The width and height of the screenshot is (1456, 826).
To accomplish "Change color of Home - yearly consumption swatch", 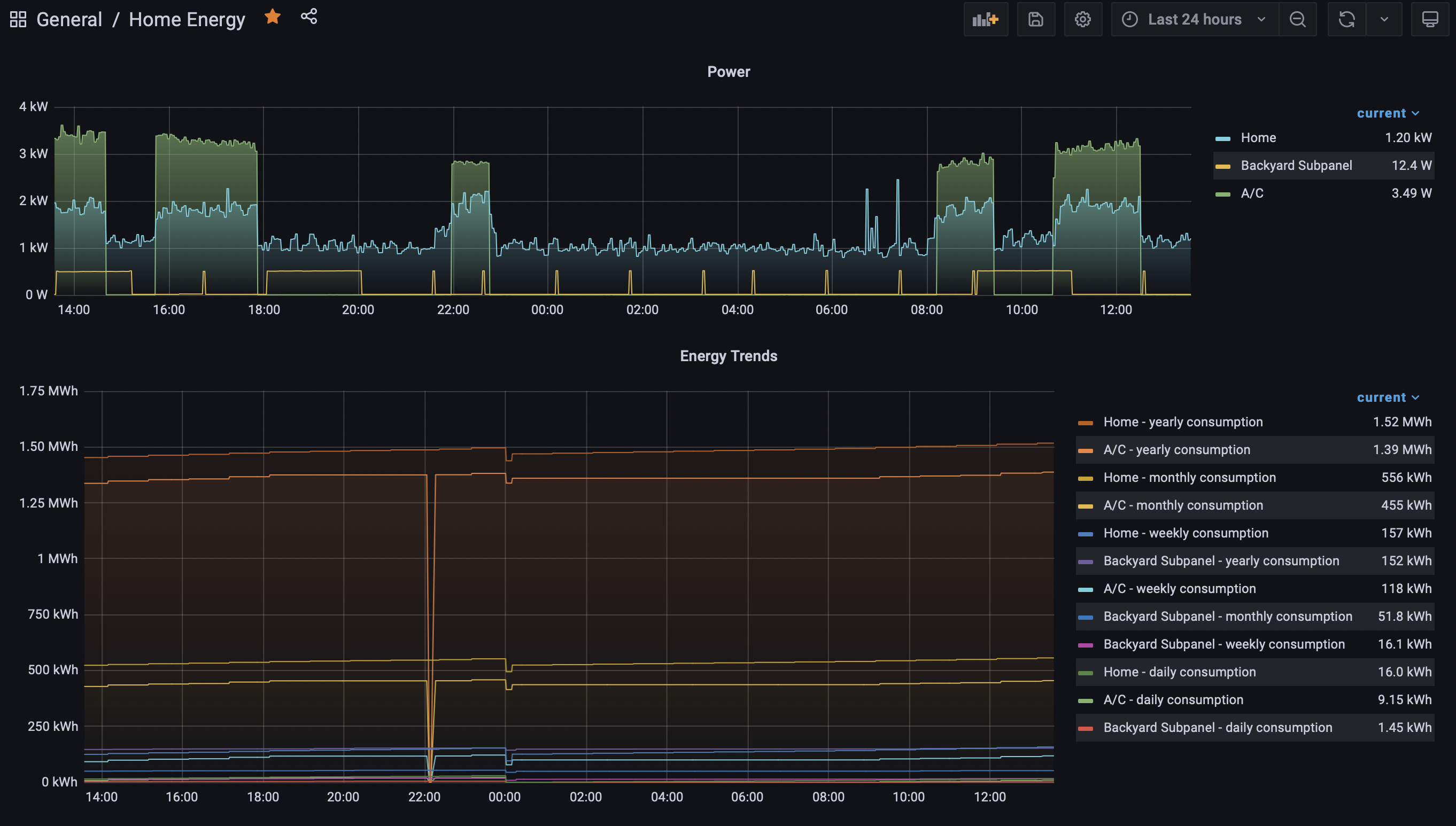I will [x=1085, y=423].
